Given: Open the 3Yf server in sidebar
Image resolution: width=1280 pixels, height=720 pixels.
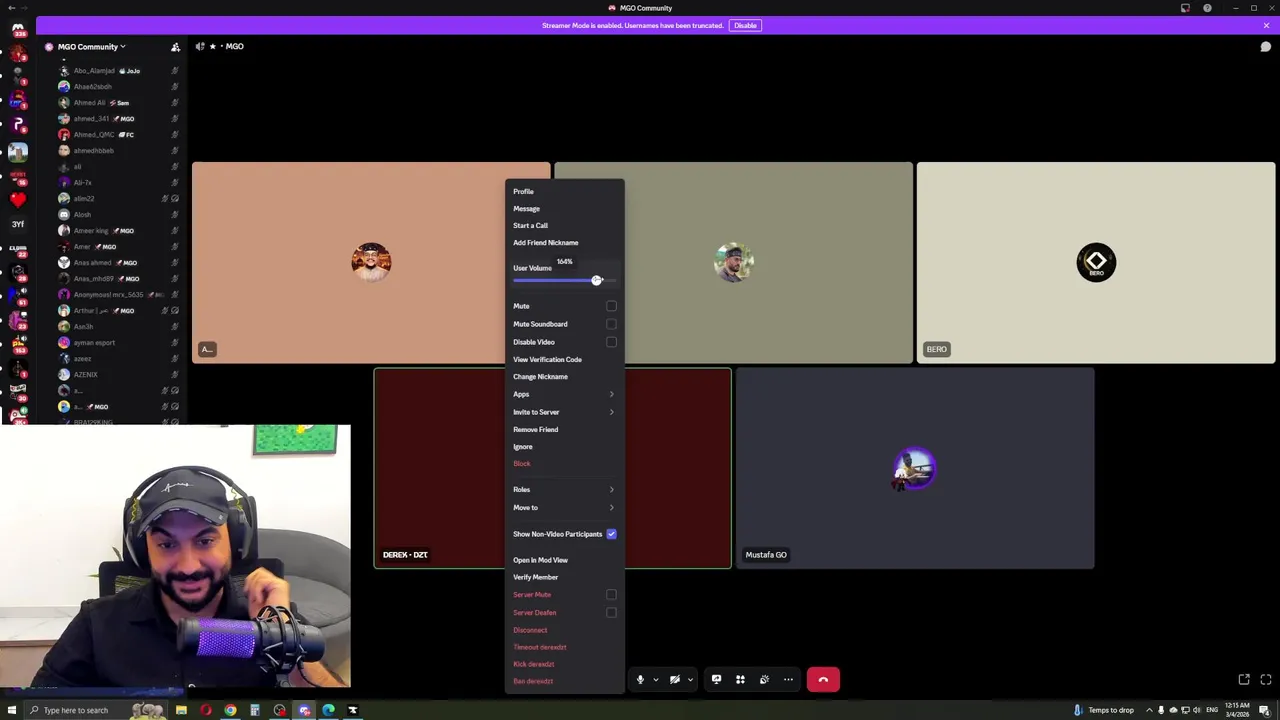Looking at the screenshot, I should (18, 224).
